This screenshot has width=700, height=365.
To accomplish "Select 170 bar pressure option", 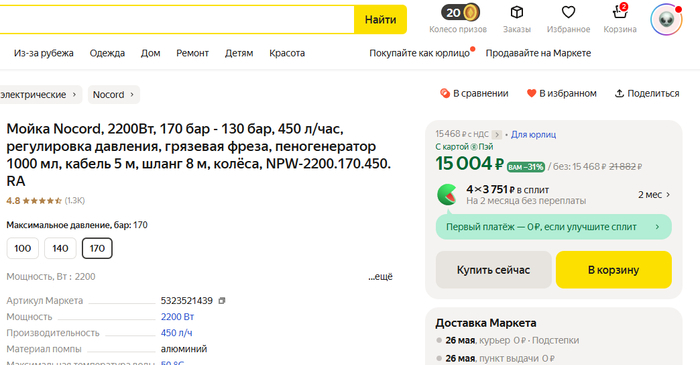I will coord(97,248).
